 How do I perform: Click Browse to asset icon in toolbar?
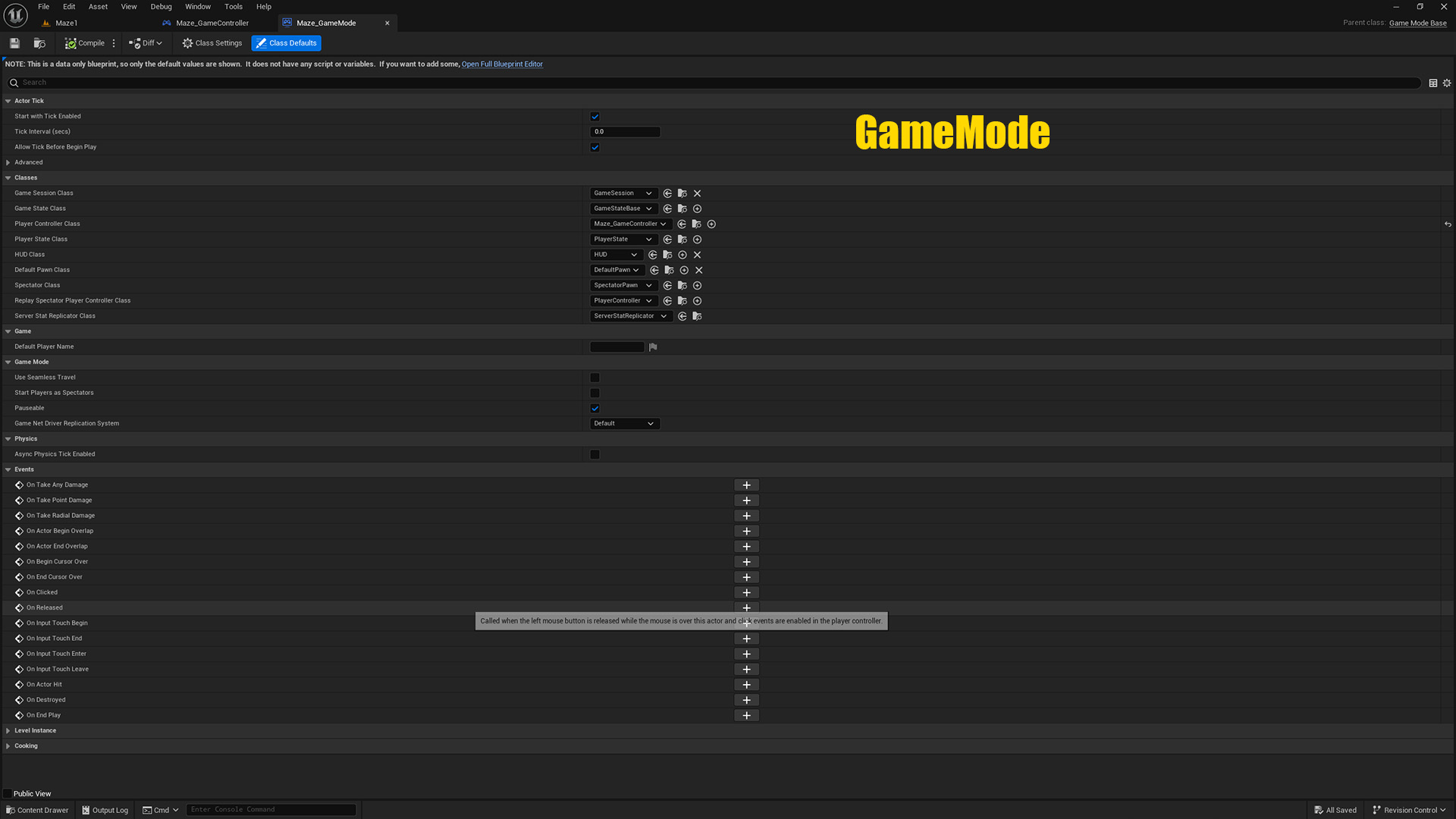(39, 43)
